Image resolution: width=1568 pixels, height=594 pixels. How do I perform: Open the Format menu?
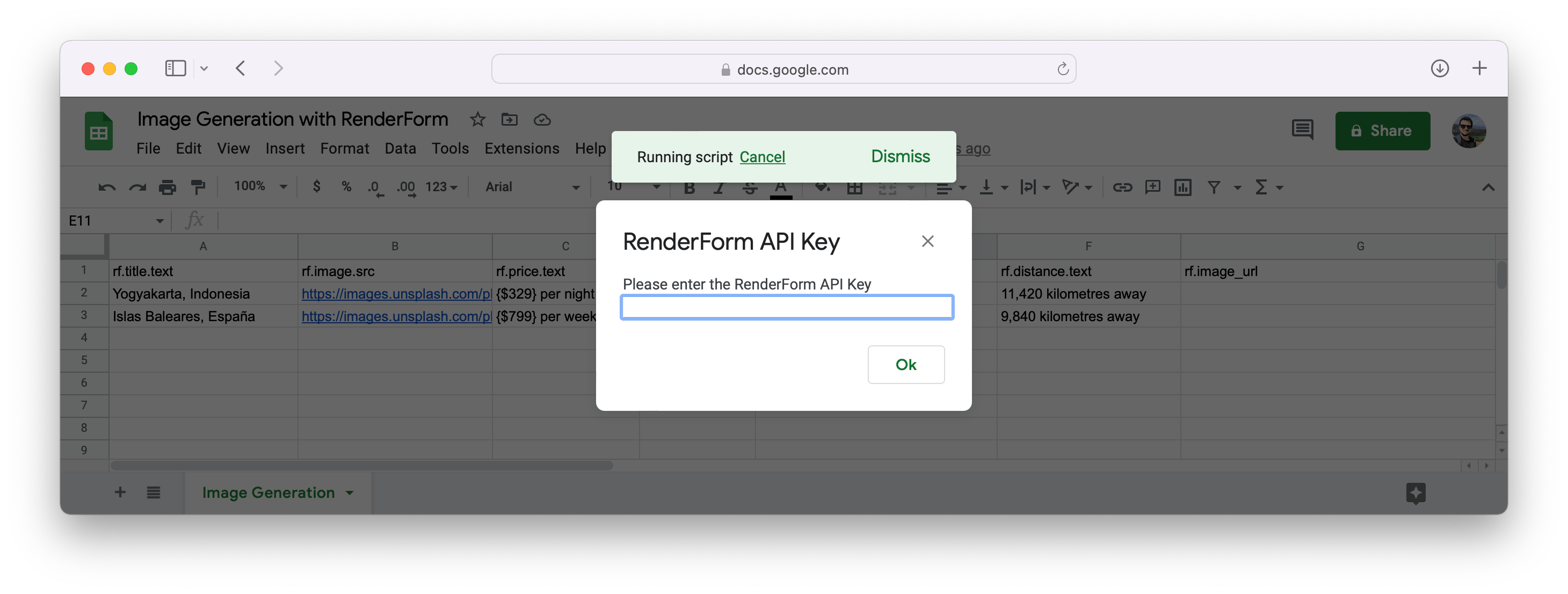coord(345,148)
